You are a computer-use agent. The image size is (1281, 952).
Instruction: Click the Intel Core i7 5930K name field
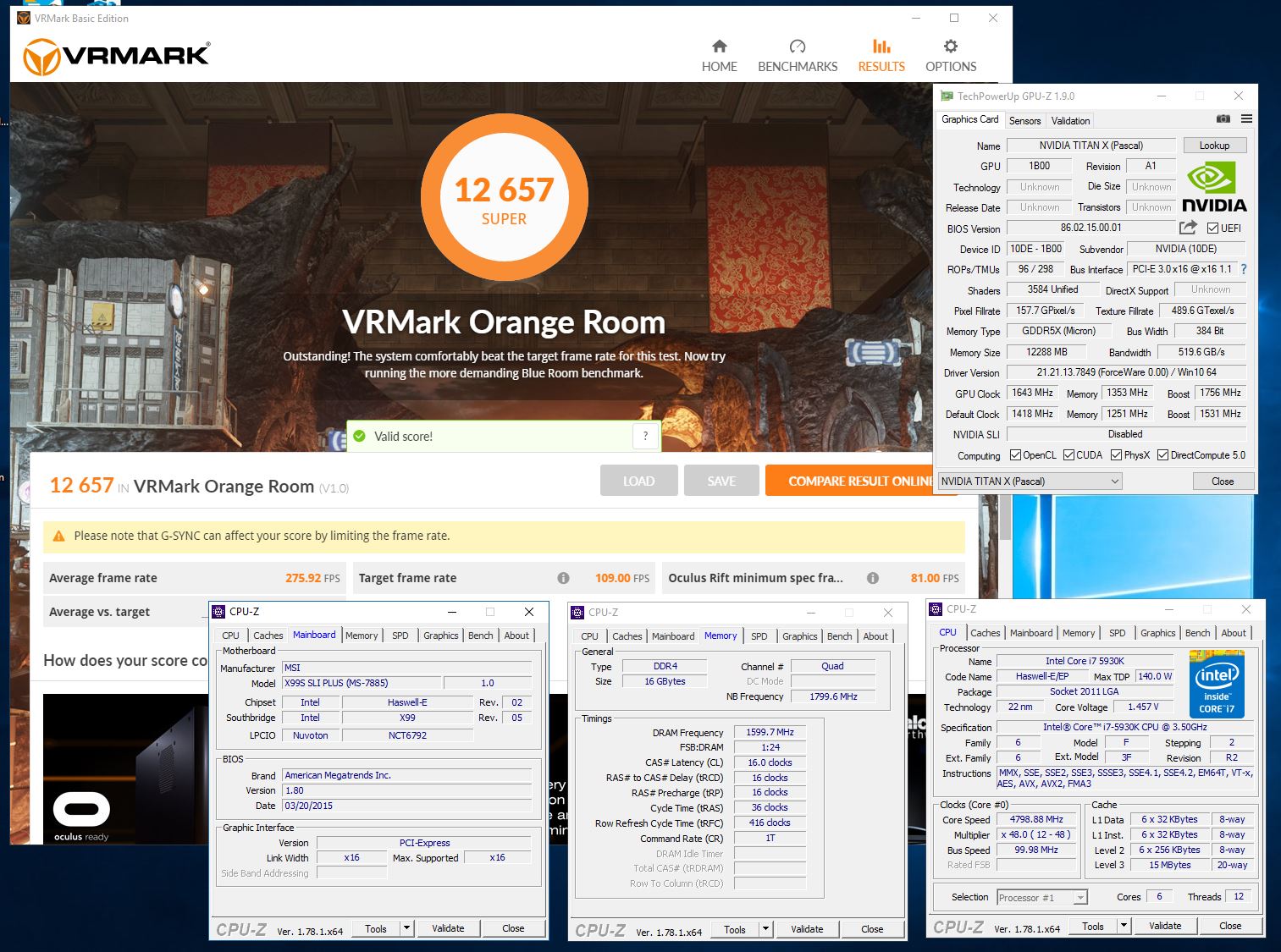[x=1085, y=661]
